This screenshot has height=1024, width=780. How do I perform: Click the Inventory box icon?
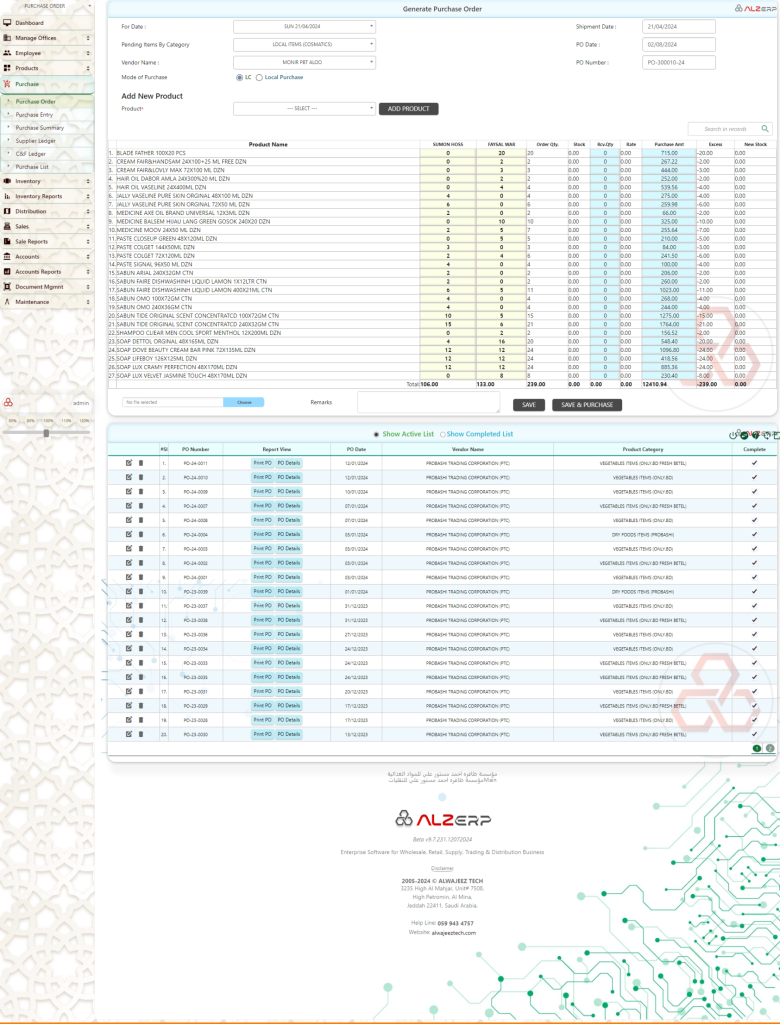tap(7, 181)
